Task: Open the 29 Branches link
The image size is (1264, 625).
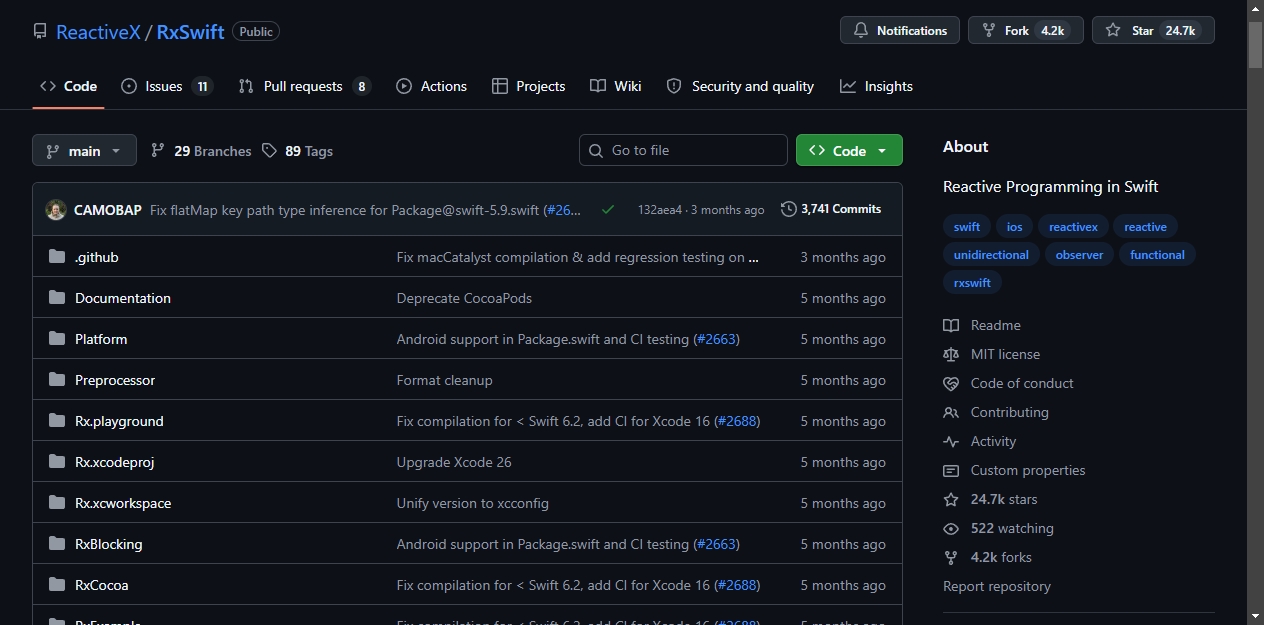Action: tap(201, 151)
